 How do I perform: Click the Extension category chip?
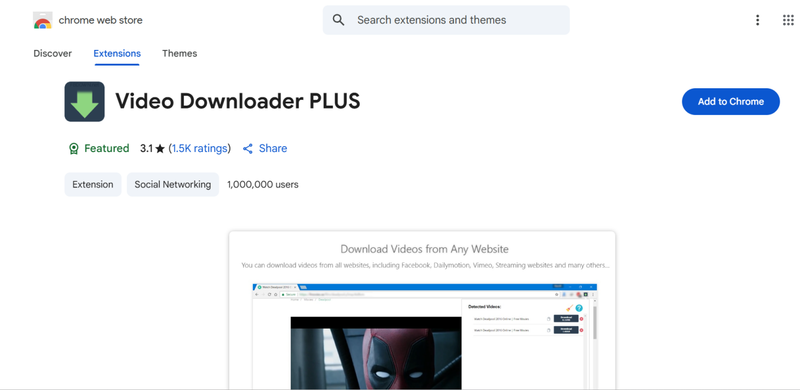point(93,184)
